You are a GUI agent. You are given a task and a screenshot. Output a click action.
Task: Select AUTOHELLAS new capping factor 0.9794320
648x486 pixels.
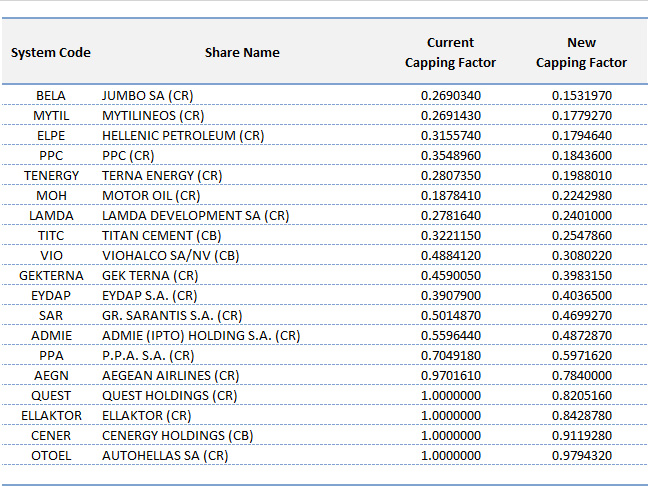581,456
